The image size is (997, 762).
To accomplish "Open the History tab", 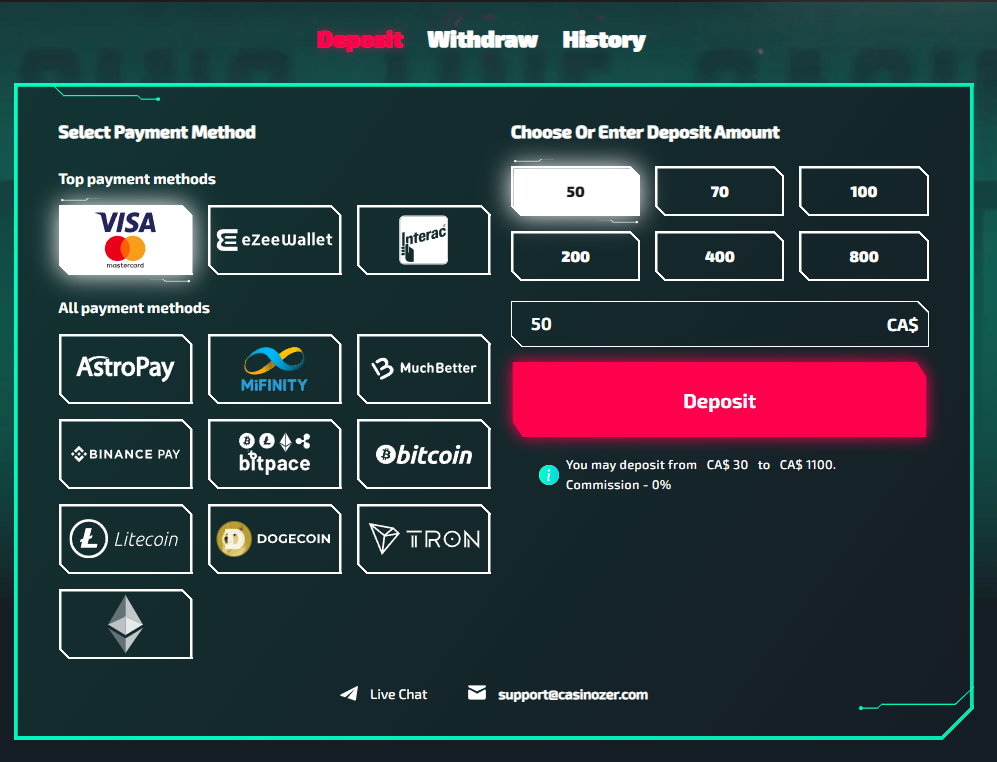I will [604, 40].
